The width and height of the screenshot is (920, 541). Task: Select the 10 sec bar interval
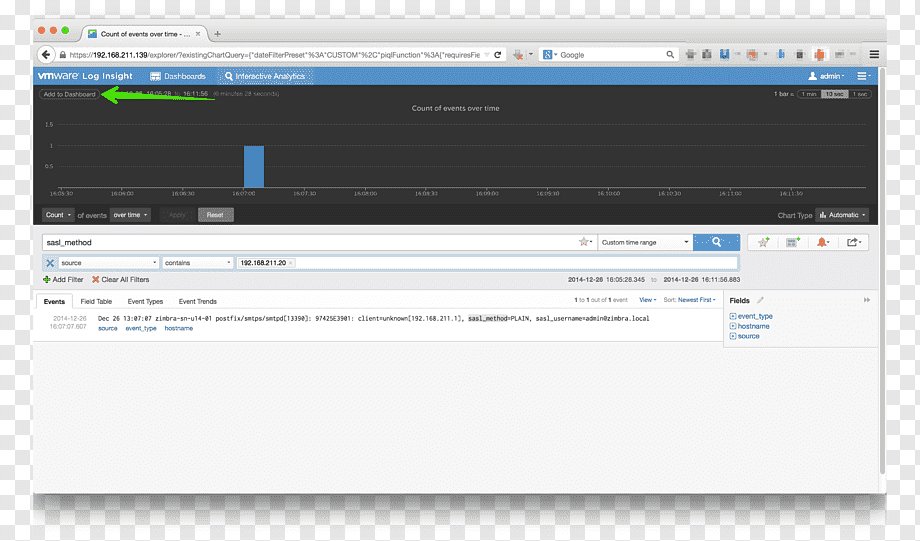click(834, 94)
